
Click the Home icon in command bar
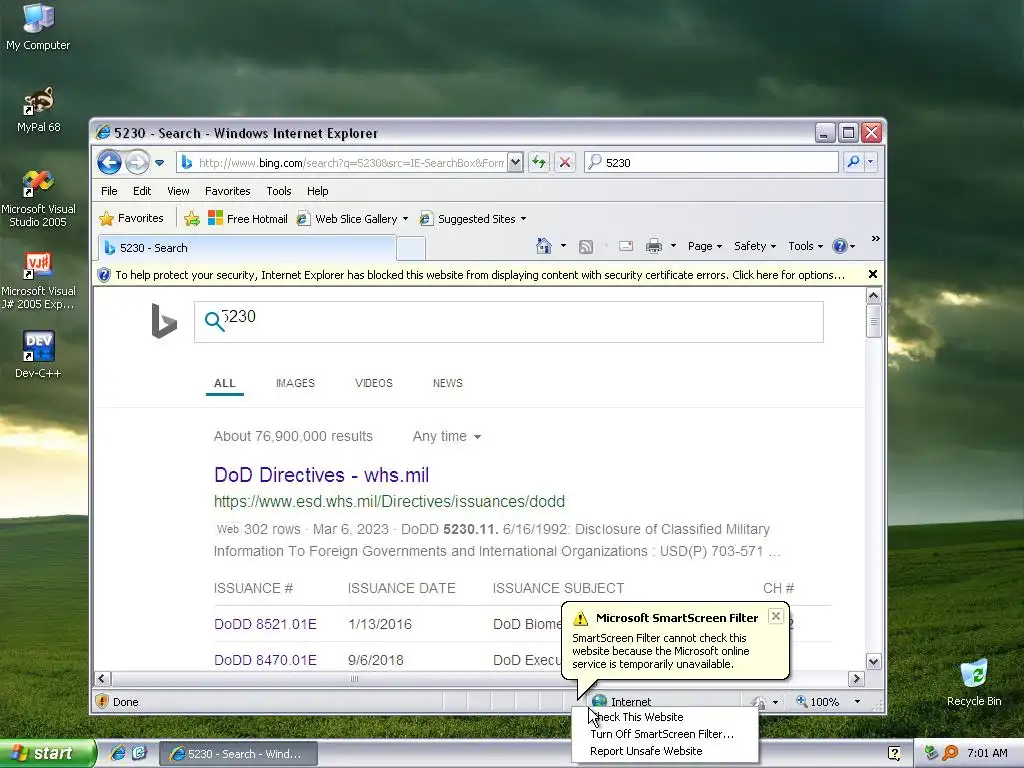pos(543,246)
